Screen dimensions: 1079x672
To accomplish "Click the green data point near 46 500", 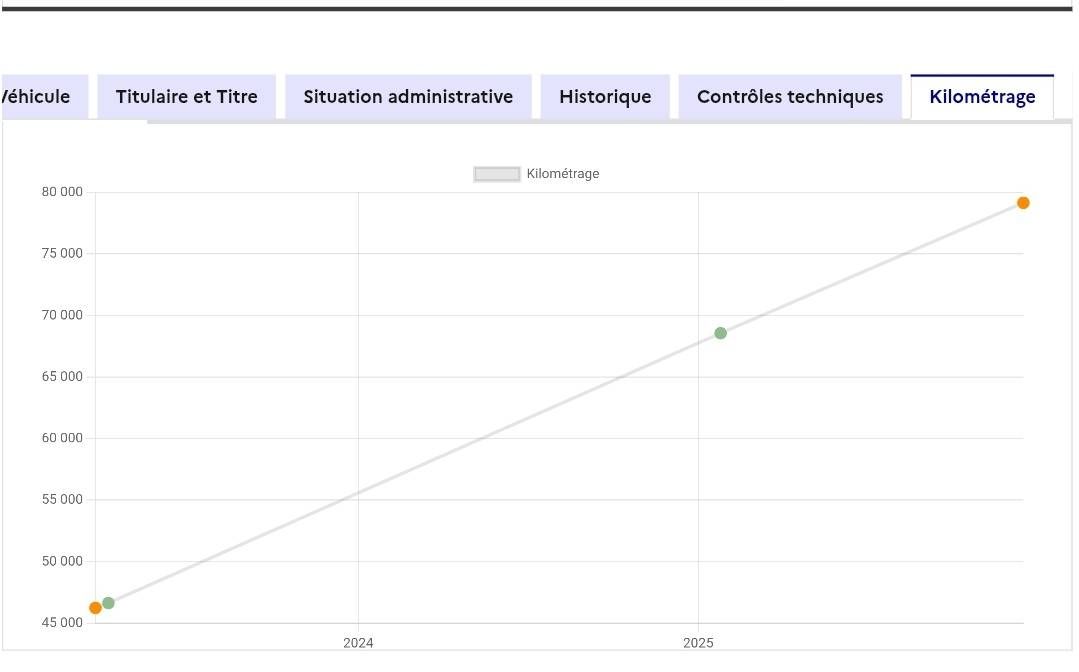I will [108, 603].
